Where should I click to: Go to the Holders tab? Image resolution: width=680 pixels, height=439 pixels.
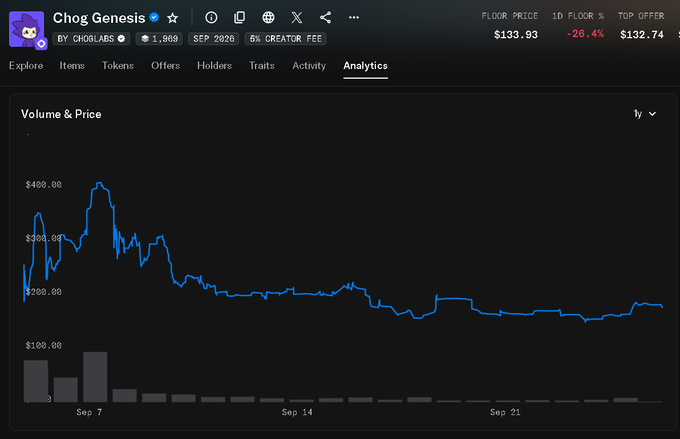click(215, 66)
